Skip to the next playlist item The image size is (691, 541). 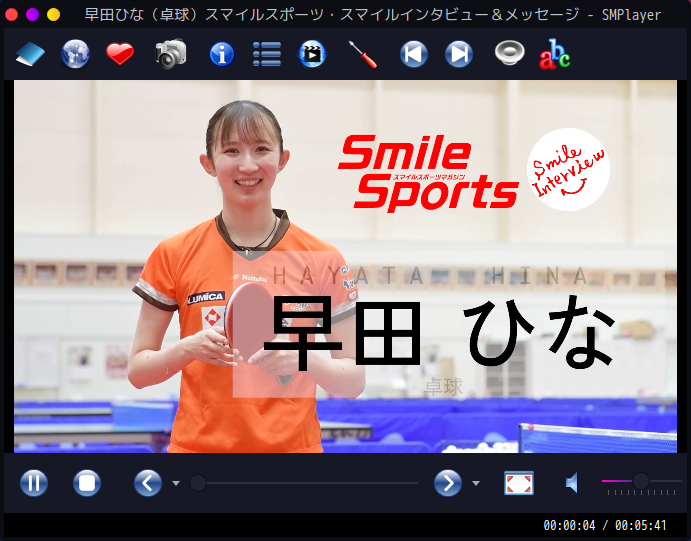[459, 54]
